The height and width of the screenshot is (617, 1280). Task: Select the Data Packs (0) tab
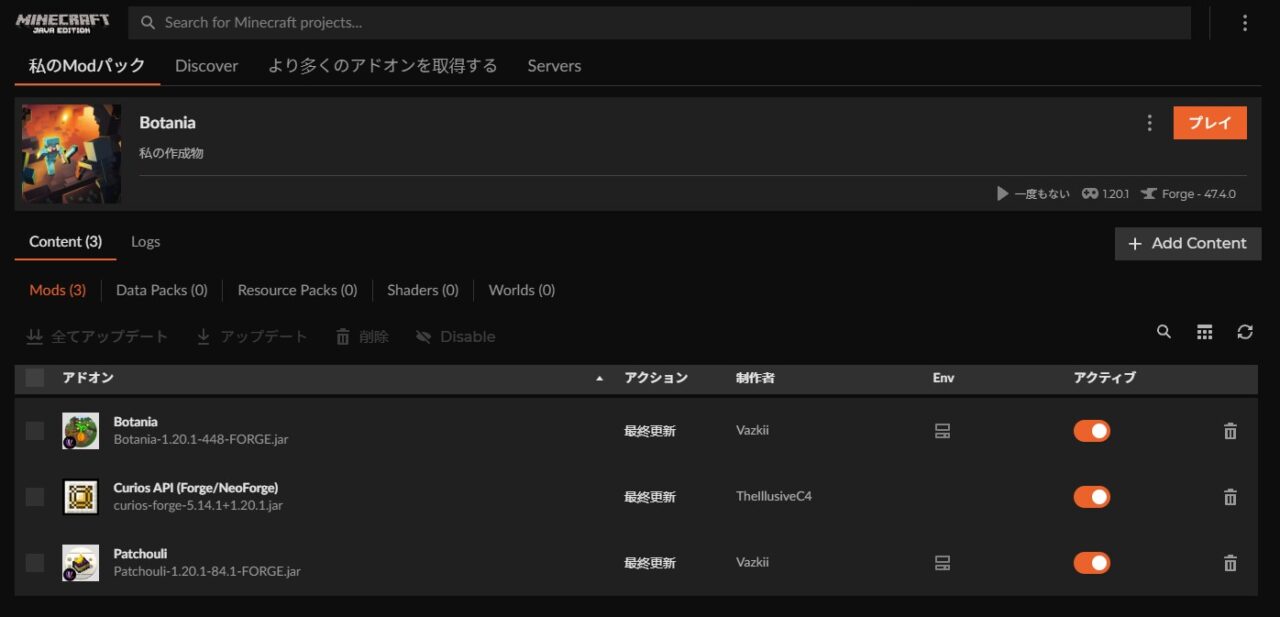click(x=162, y=290)
